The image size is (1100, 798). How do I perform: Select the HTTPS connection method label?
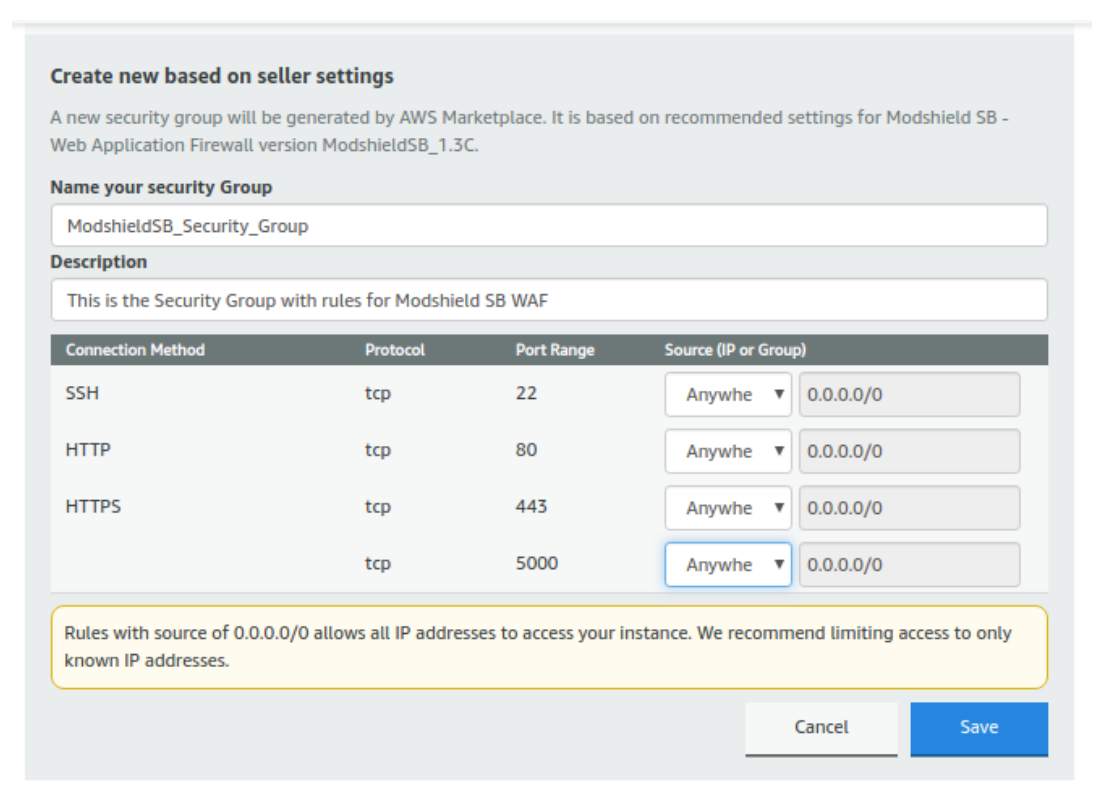(x=93, y=507)
